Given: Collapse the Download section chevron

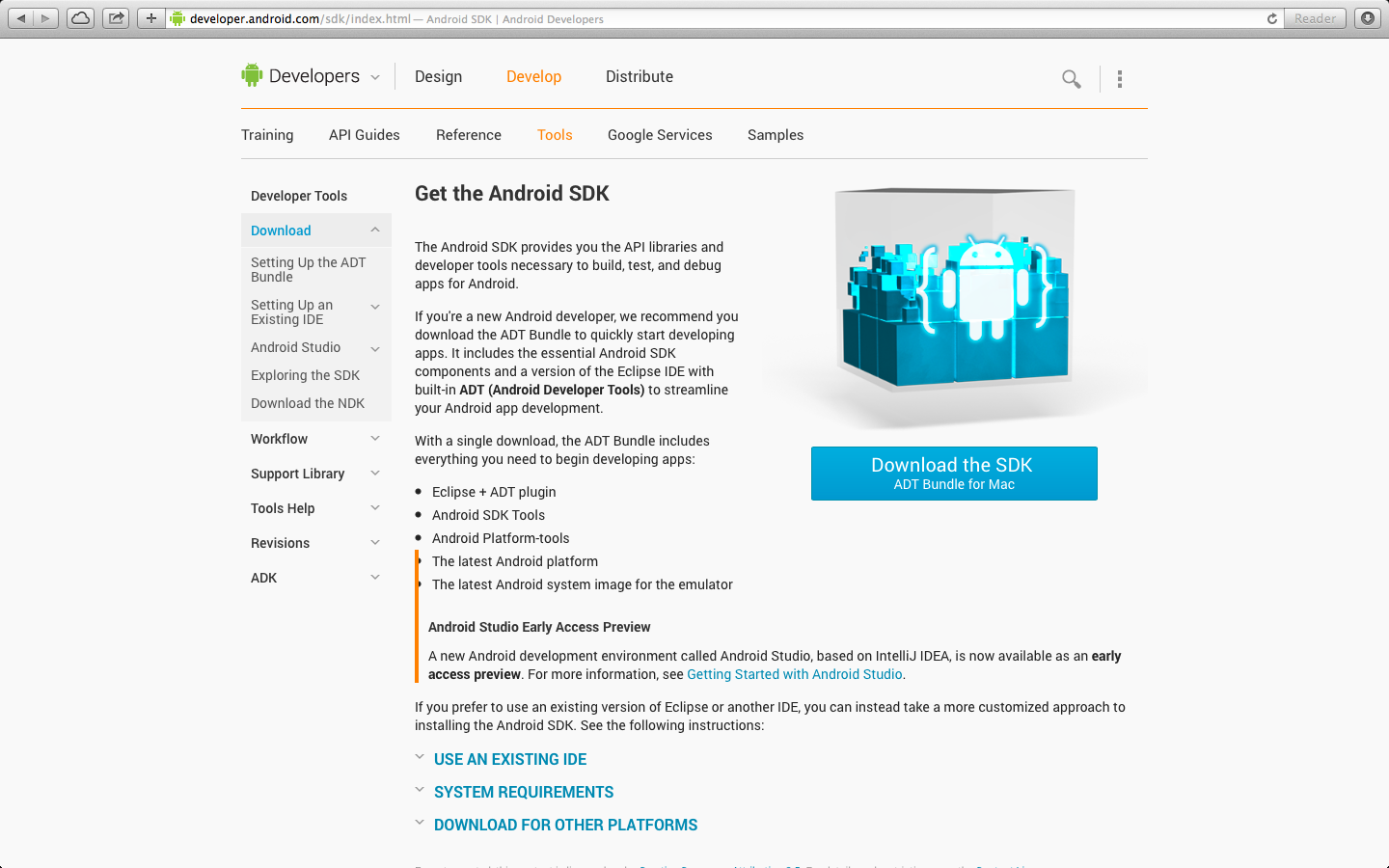Looking at the screenshot, I should pyautogui.click(x=375, y=230).
